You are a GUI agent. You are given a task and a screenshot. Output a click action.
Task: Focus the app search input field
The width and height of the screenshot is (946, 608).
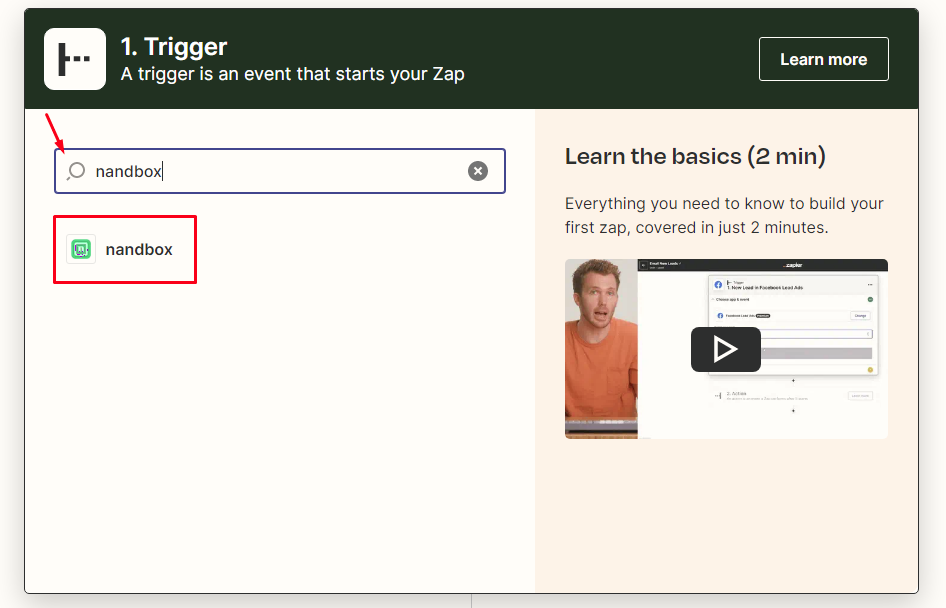coord(280,171)
